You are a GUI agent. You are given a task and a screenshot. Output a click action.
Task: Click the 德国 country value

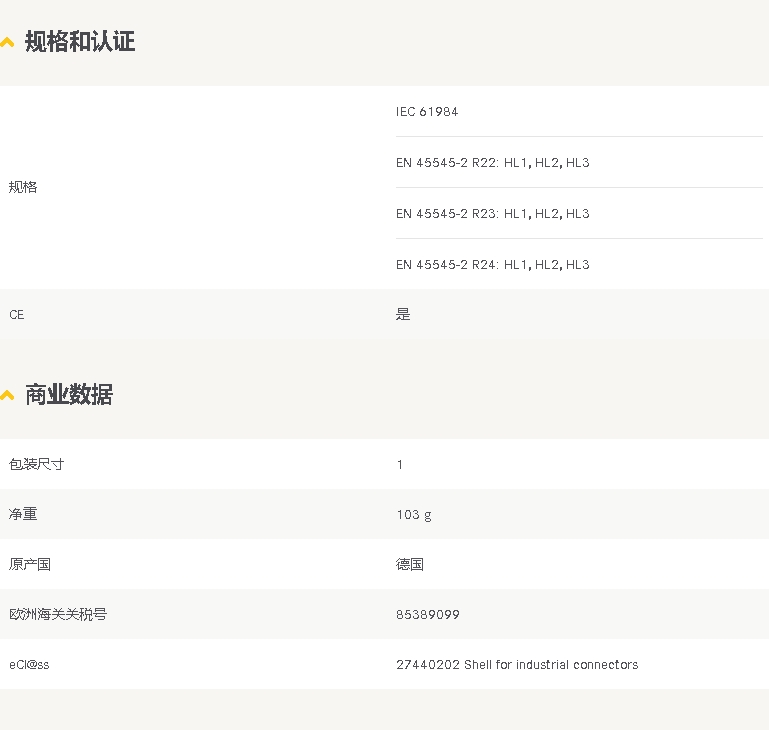410,564
